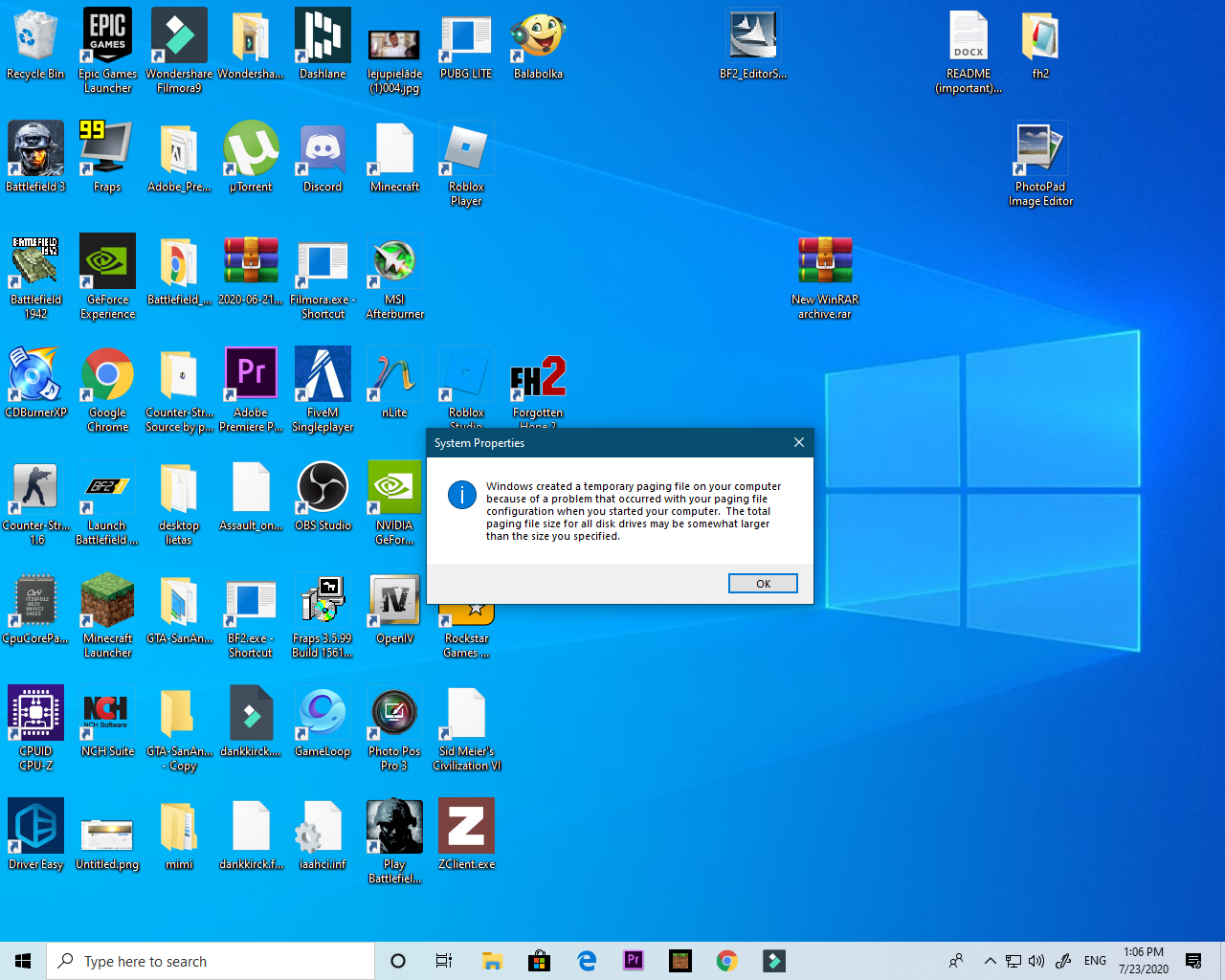Image resolution: width=1225 pixels, height=980 pixels.
Task: Select the CpuCorePa... desktop icon
Action: coord(35,610)
